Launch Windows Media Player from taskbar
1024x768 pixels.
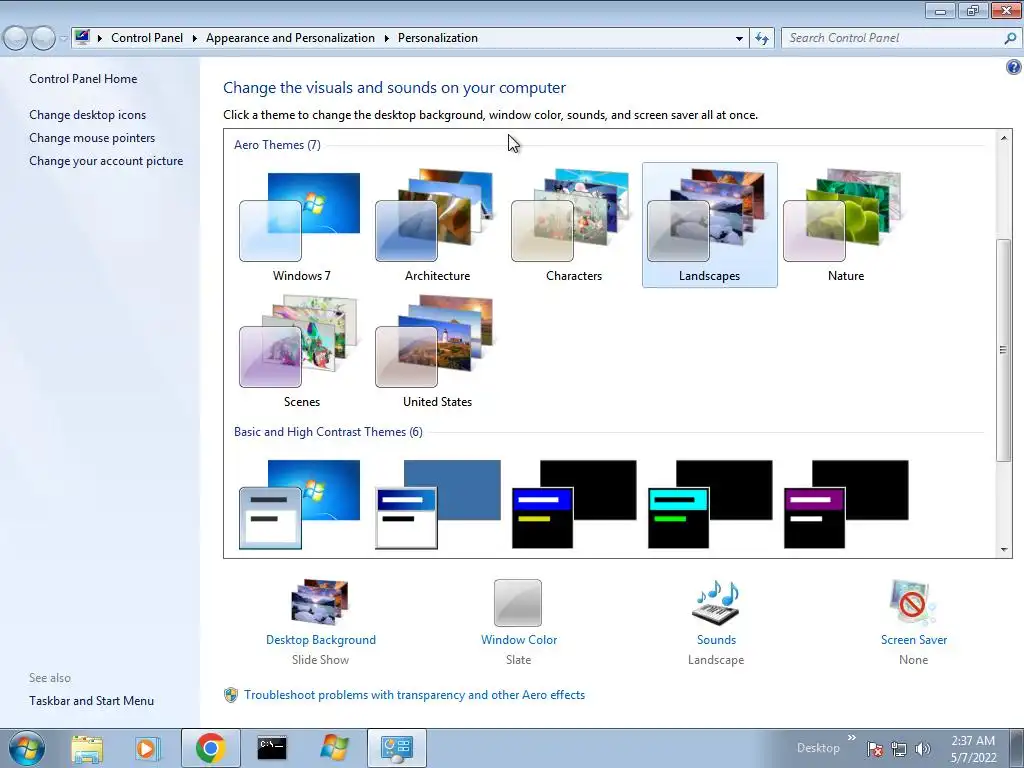coord(148,748)
